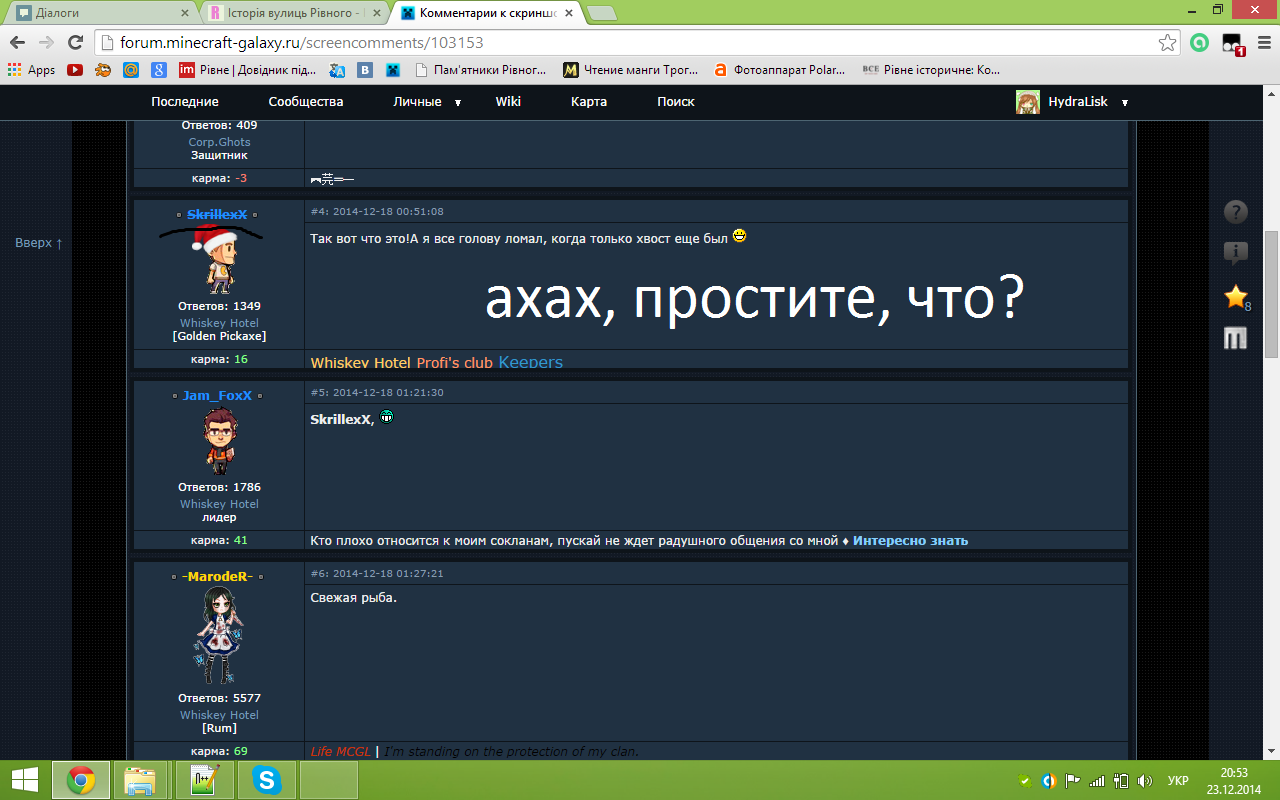
Task: Open the VK bookmark icon
Action: point(366,70)
